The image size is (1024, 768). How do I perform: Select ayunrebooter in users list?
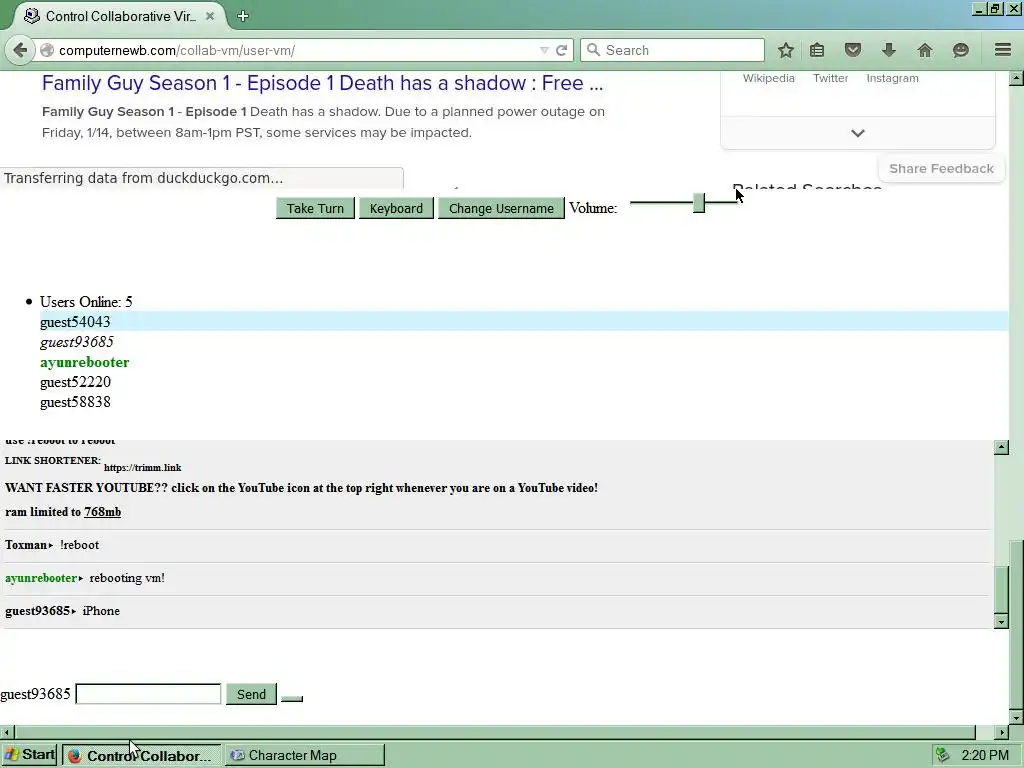click(x=84, y=362)
